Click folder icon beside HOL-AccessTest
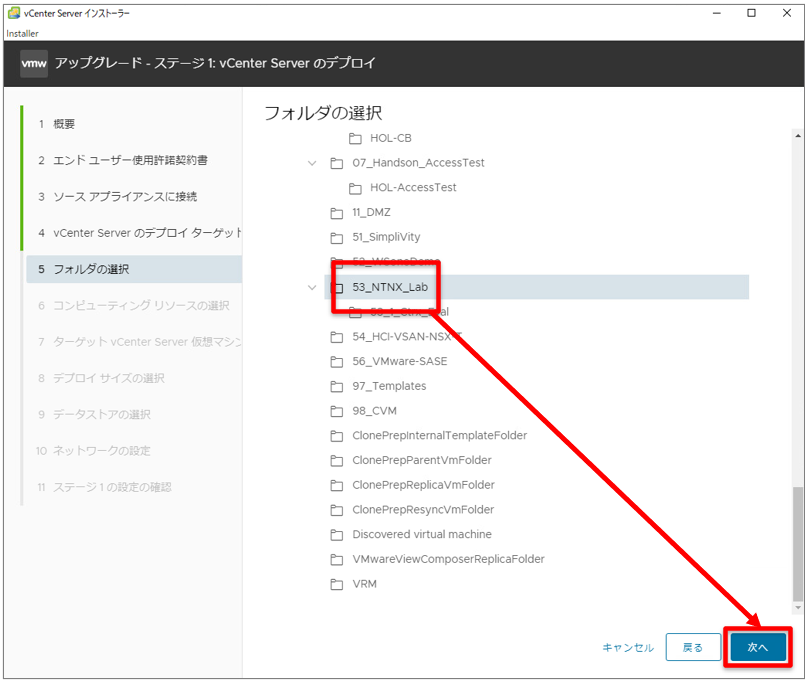 [355, 188]
